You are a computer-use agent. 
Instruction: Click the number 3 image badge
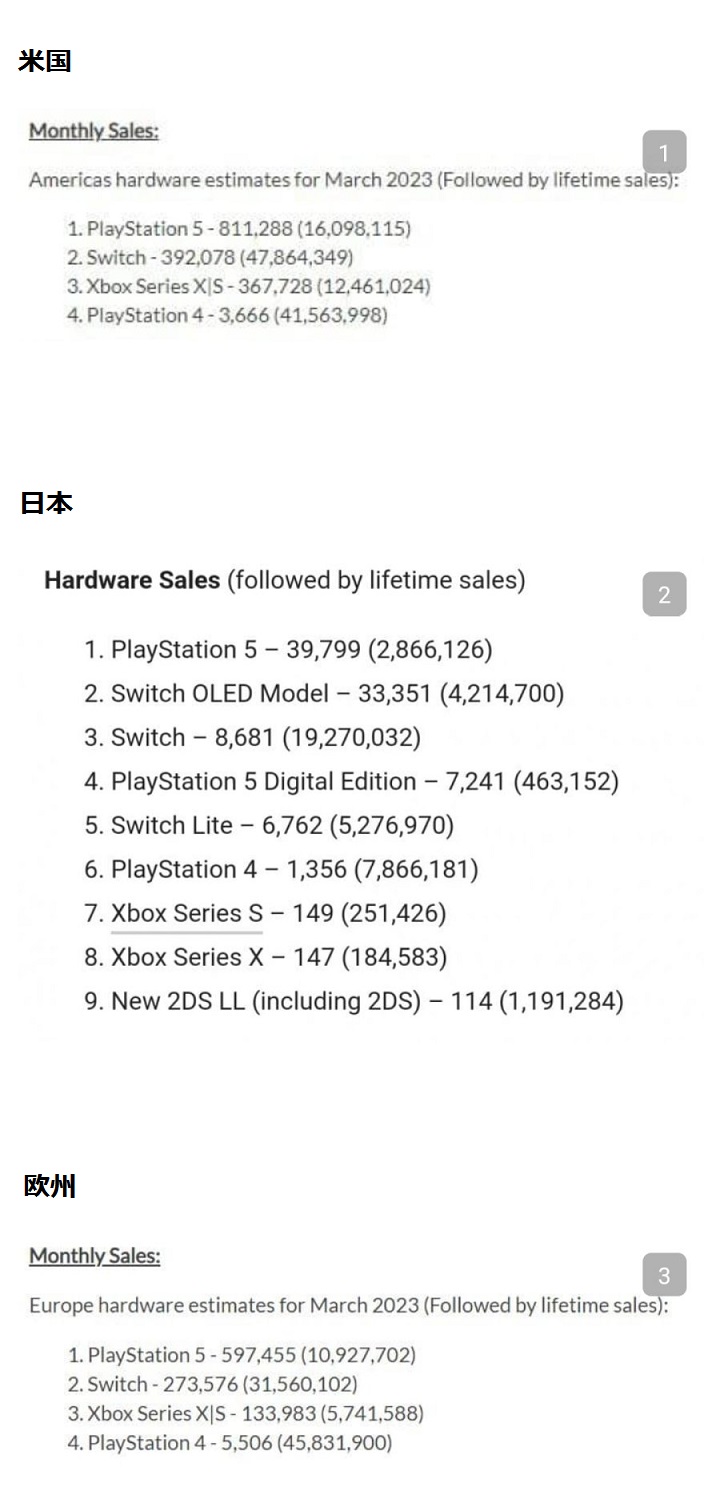pyautogui.click(x=664, y=1275)
